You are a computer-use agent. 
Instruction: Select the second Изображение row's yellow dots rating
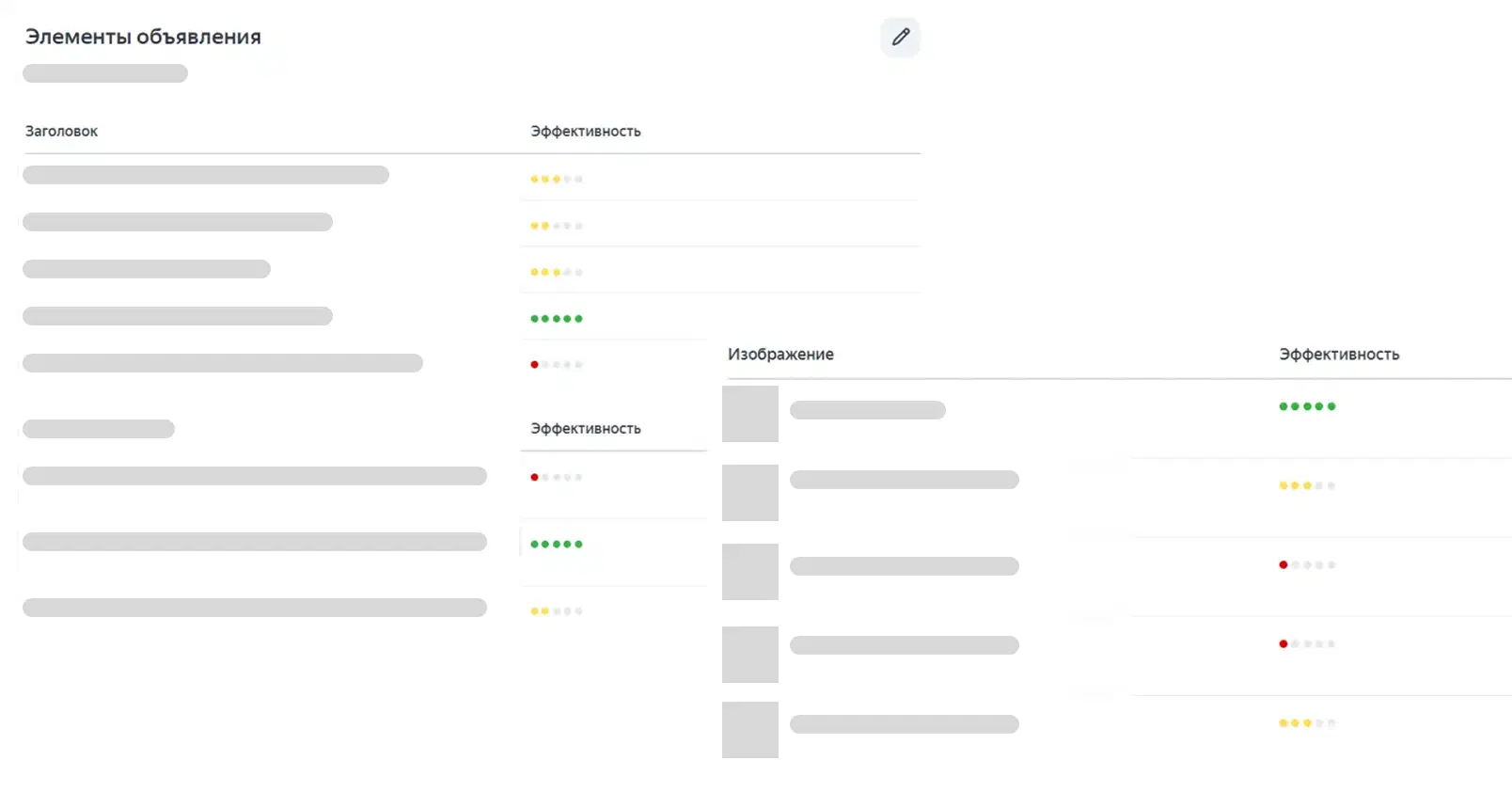click(x=1307, y=486)
